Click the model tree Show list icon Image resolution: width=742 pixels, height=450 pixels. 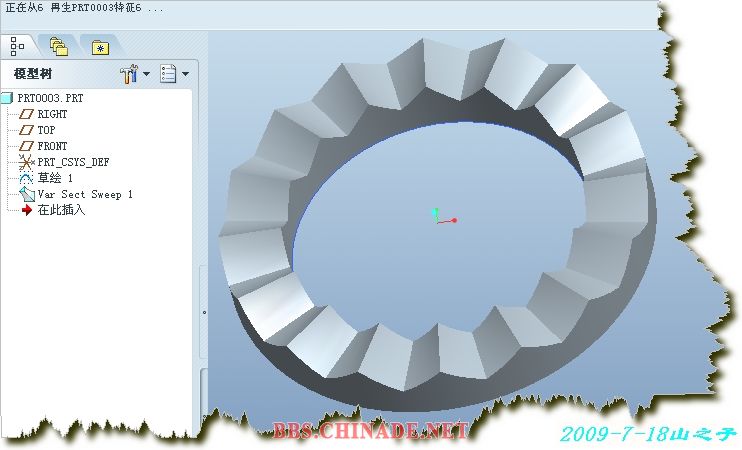pos(168,74)
